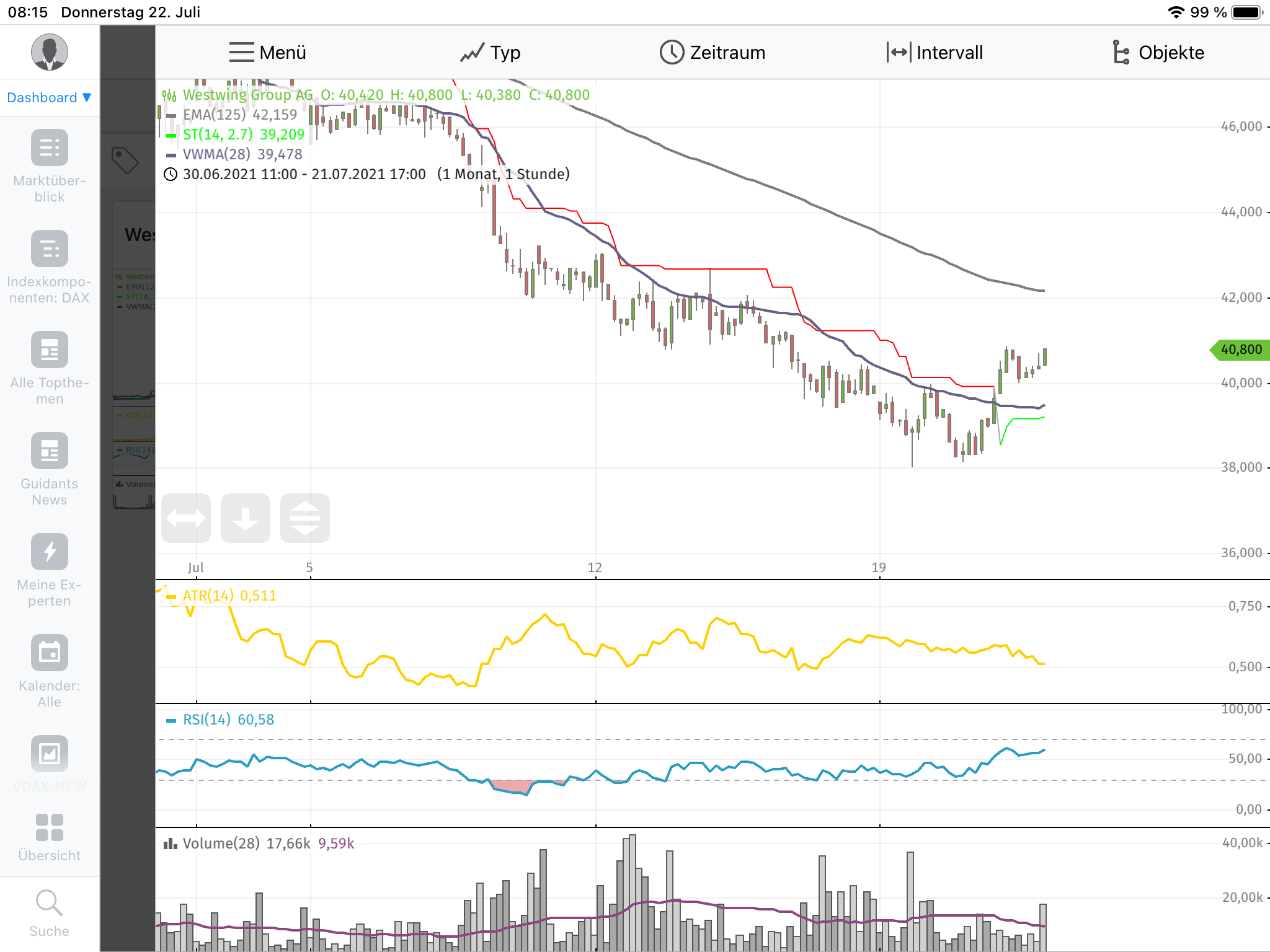This screenshot has height=952, width=1270.
Task: Open the Menü hamburger menu
Action: tap(267, 53)
